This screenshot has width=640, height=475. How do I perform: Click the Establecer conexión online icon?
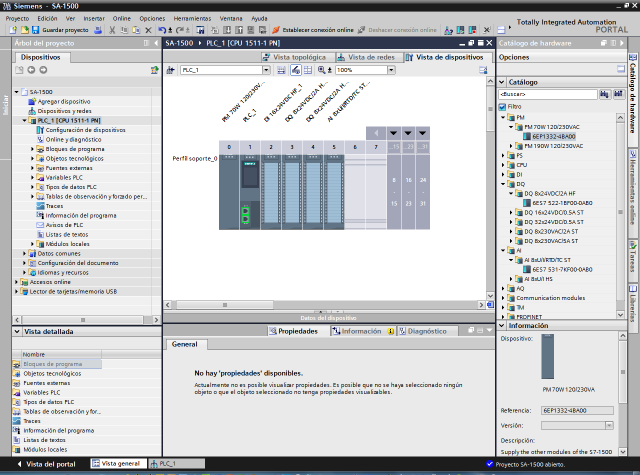tap(276, 30)
